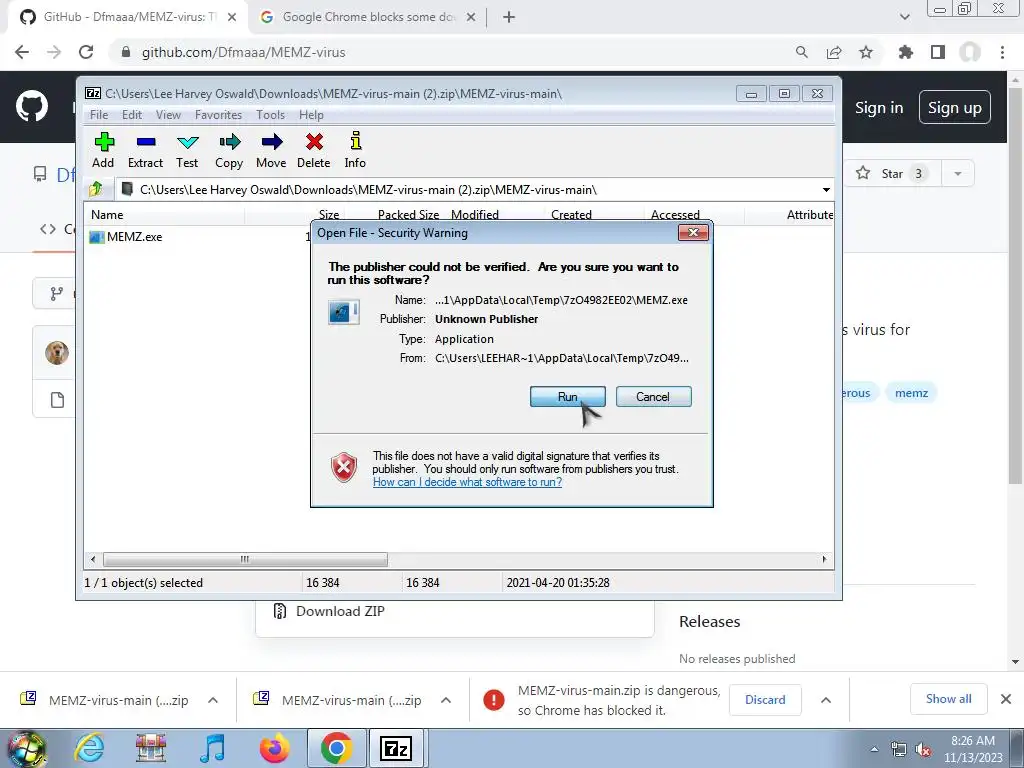The height and width of the screenshot is (768, 1024).
Task: Select the MEMZ.exe file row
Action: click(x=196, y=237)
